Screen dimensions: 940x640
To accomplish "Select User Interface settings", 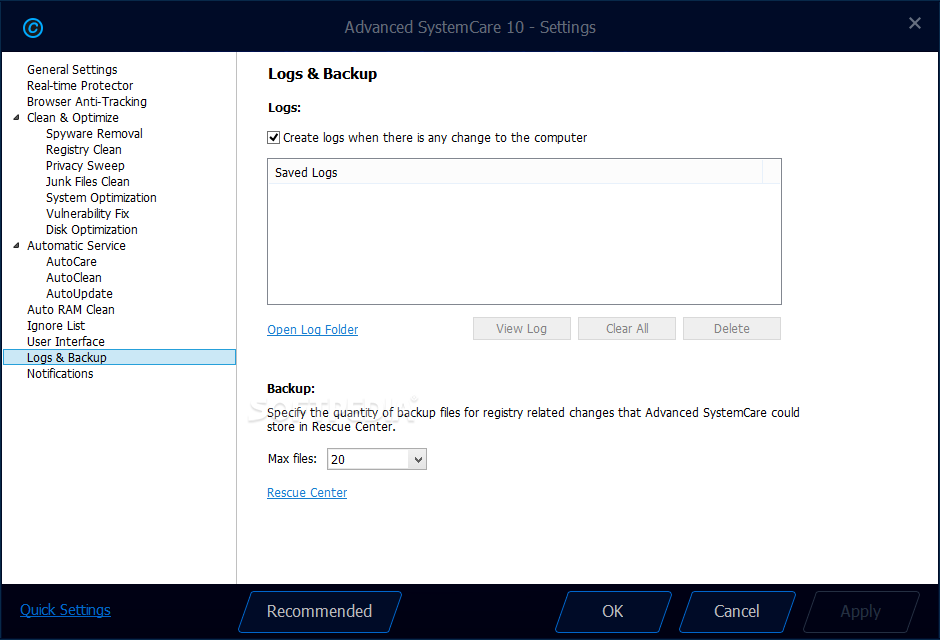I will pyautogui.click(x=66, y=342).
